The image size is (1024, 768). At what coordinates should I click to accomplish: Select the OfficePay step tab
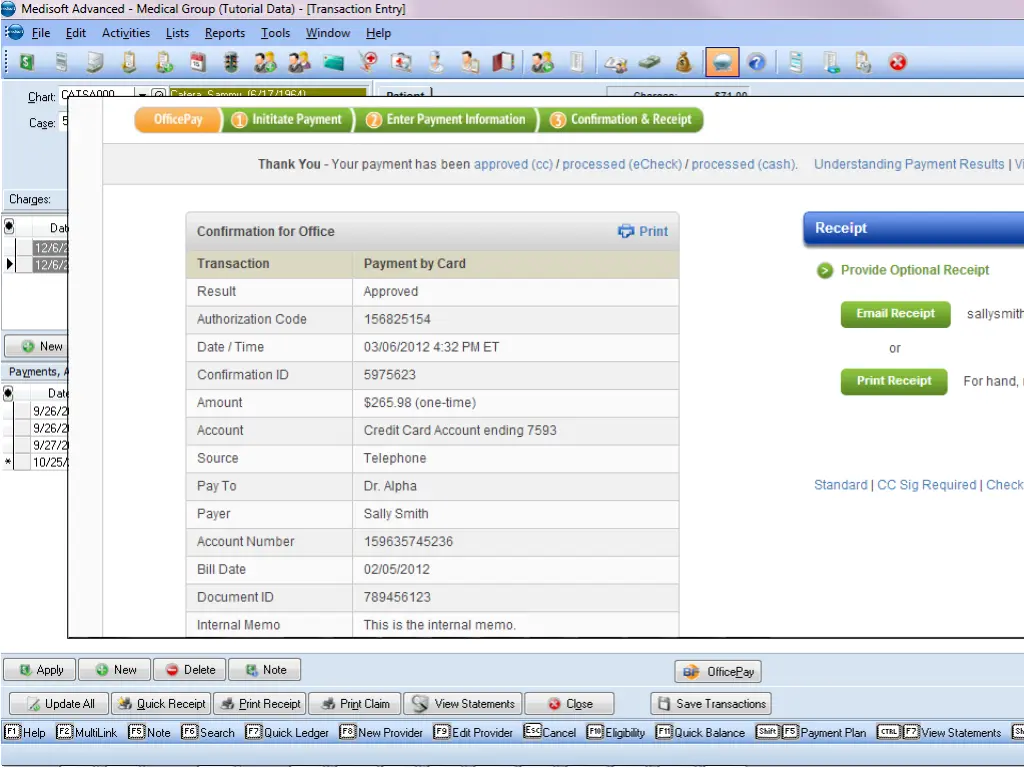coord(178,120)
